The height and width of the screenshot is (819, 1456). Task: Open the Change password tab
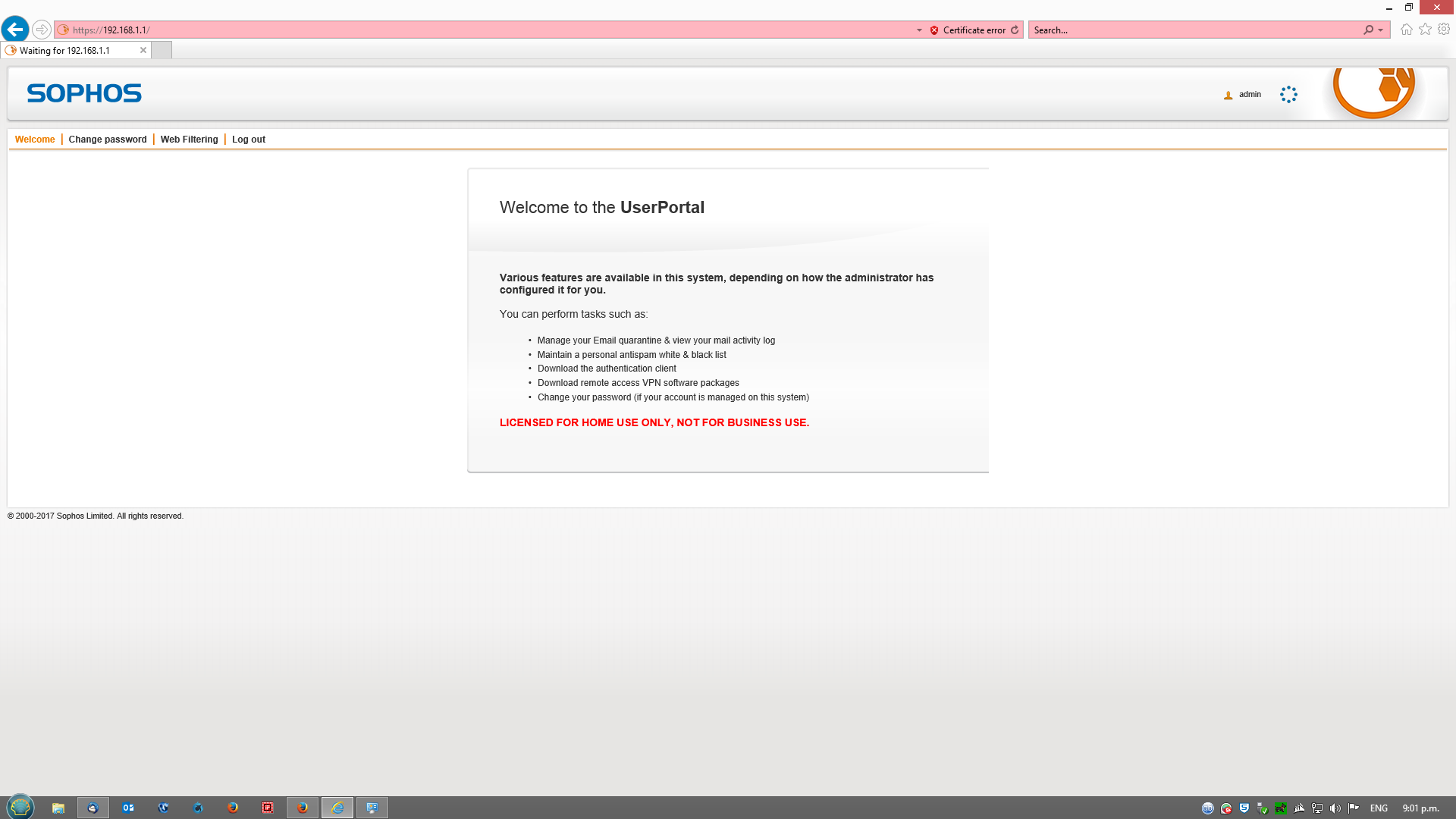(x=108, y=140)
